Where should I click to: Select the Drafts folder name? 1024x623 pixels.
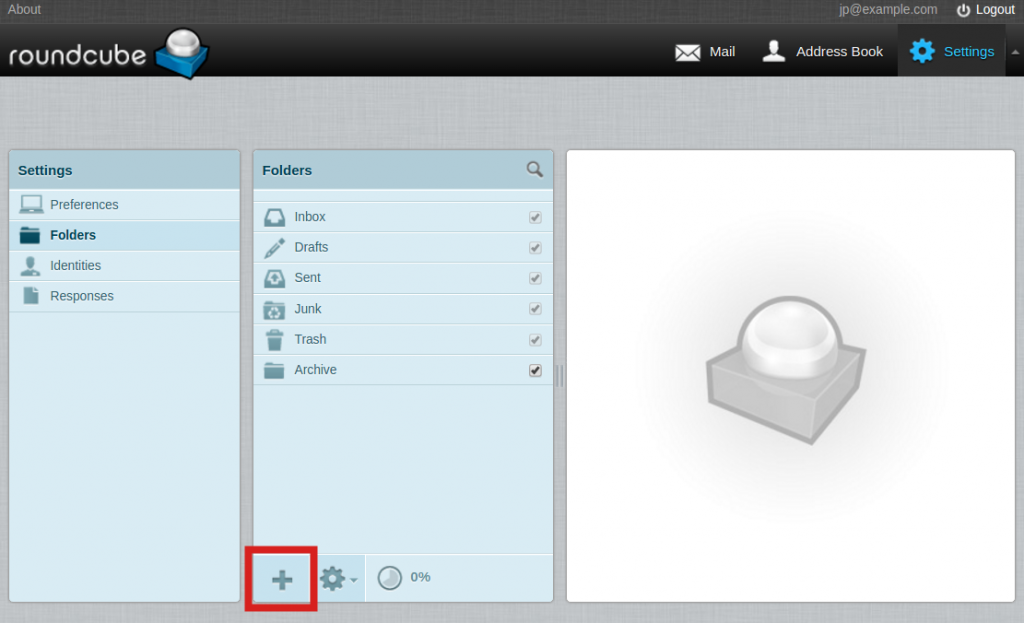tap(311, 247)
